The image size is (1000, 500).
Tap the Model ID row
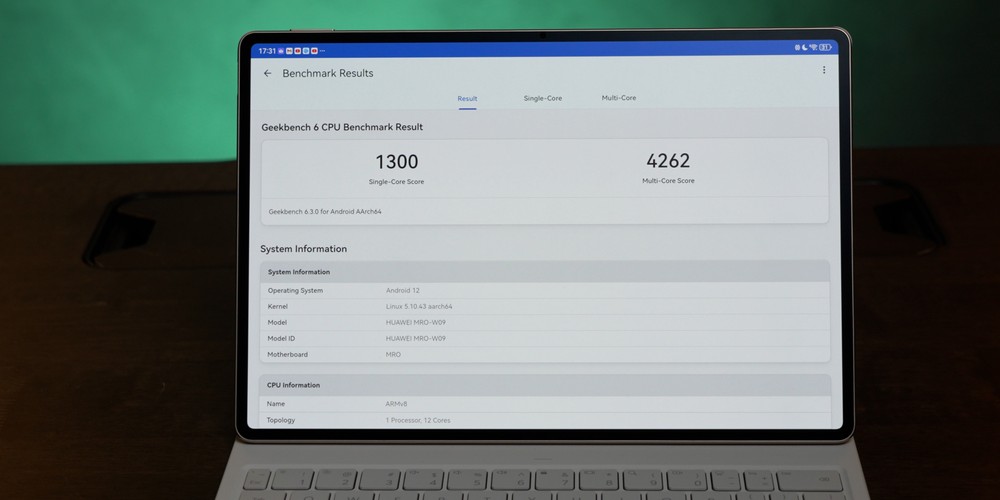(544, 338)
